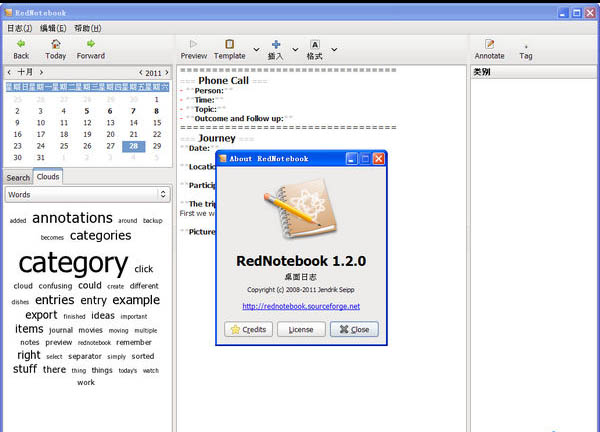Open the rednotebook.sourceforge.net link

point(301,306)
